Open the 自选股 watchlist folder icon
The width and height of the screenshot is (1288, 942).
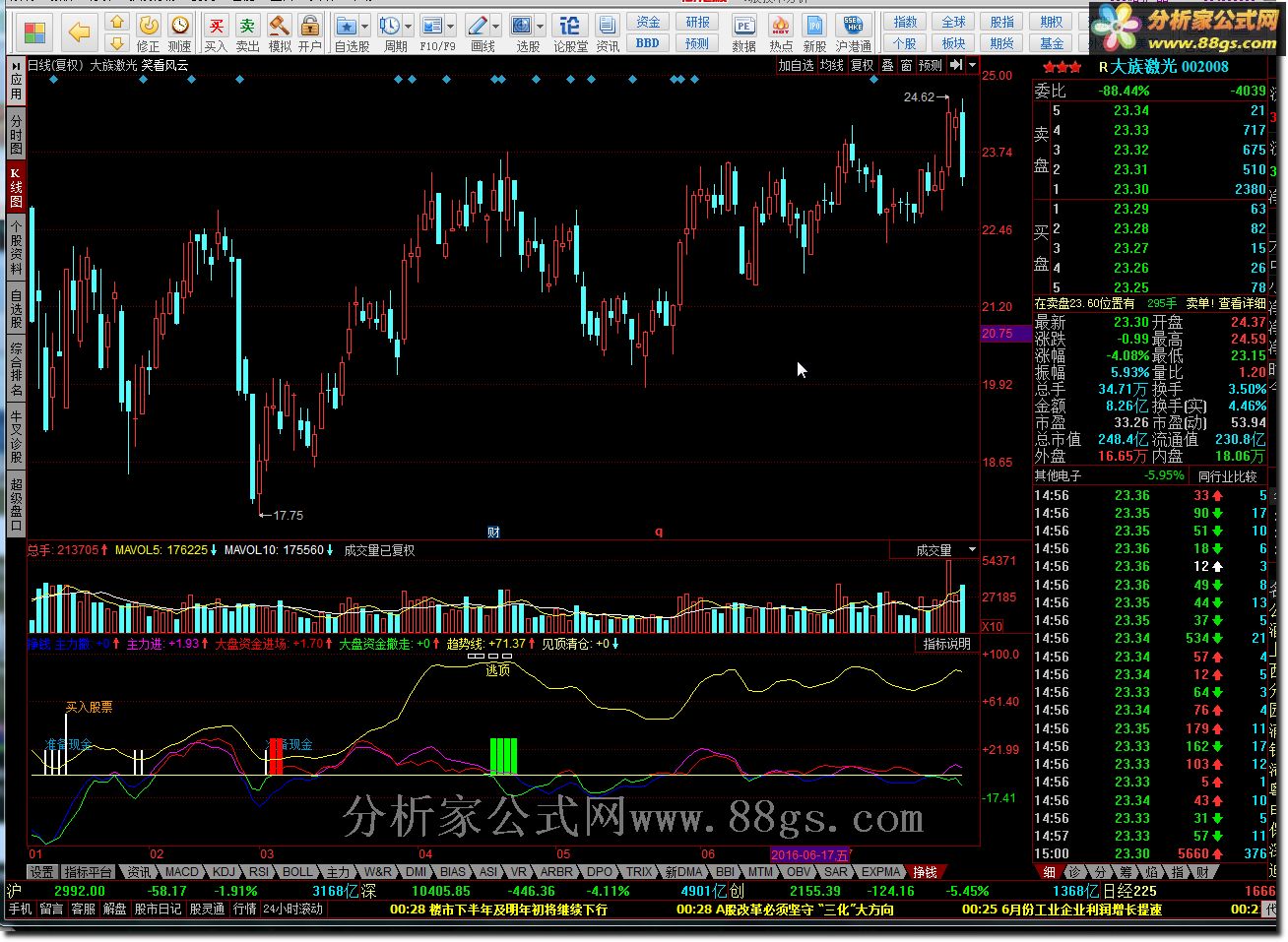pyautogui.click(x=347, y=27)
